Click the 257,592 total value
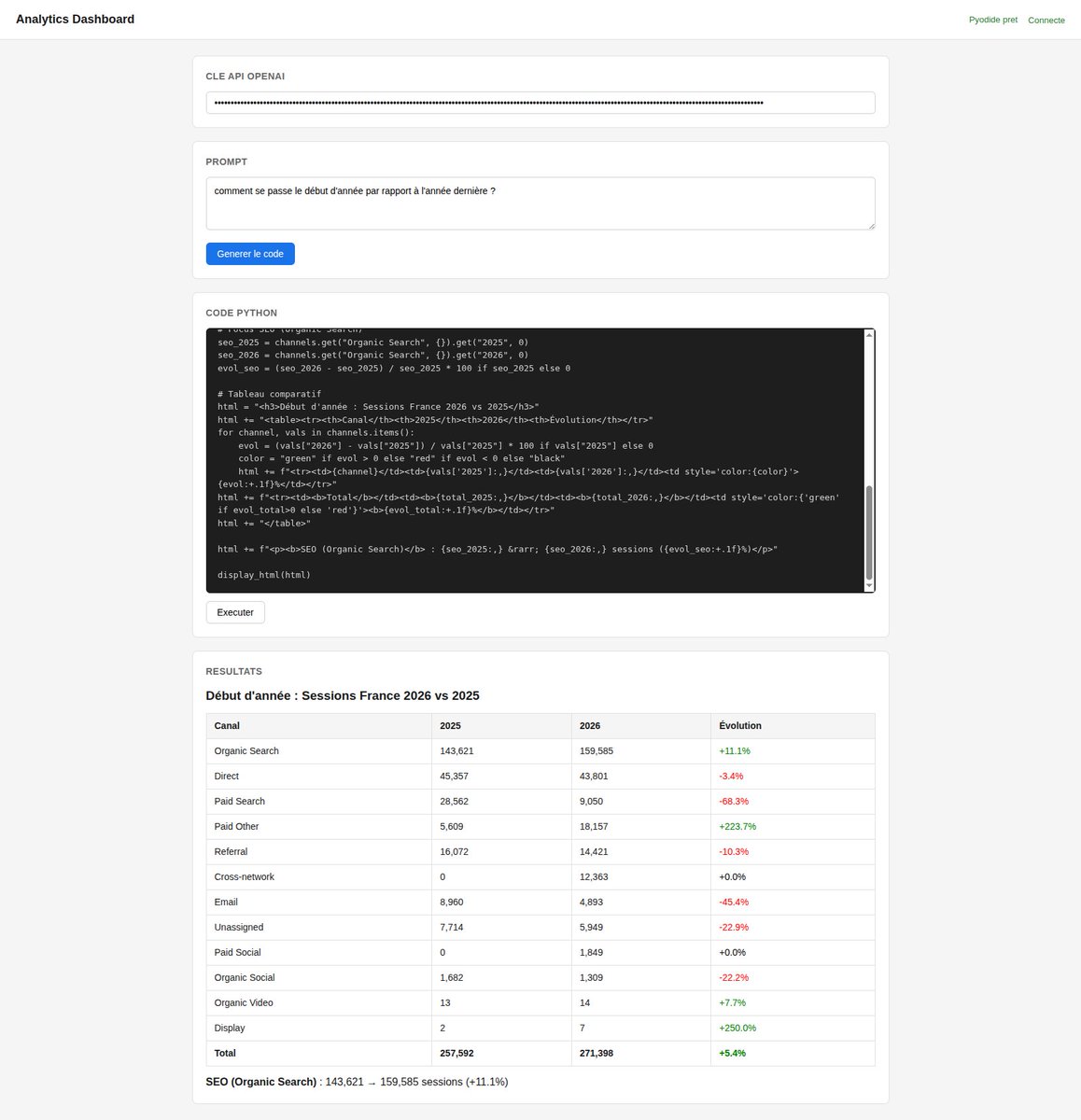Viewport: 1081px width, 1120px height. (x=457, y=1053)
